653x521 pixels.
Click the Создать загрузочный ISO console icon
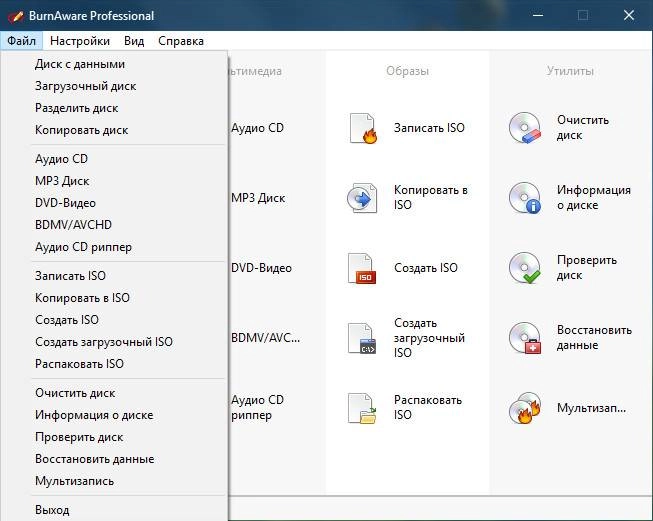coord(362,338)
